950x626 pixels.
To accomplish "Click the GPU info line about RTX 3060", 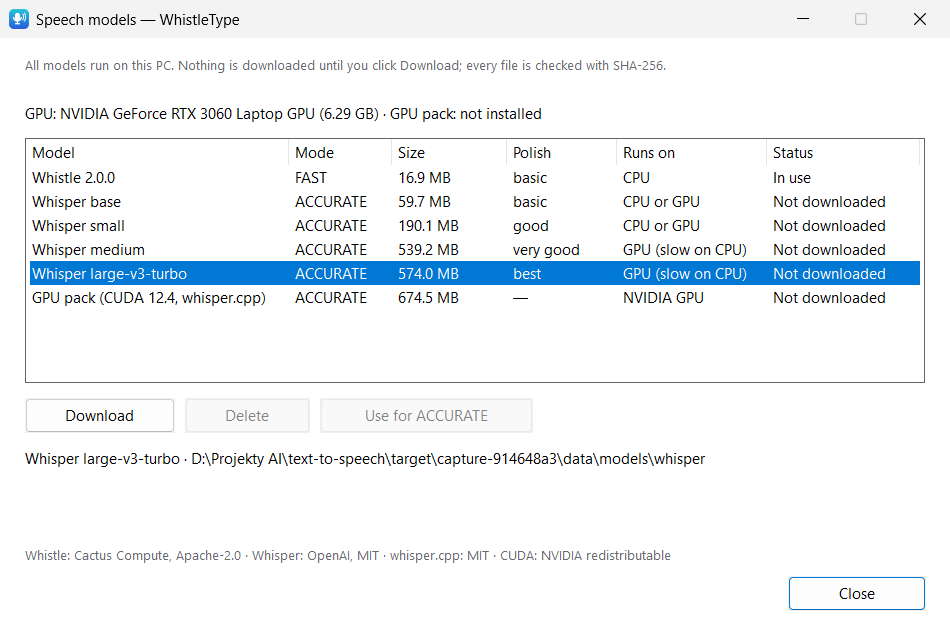I will tap(283, 114).
